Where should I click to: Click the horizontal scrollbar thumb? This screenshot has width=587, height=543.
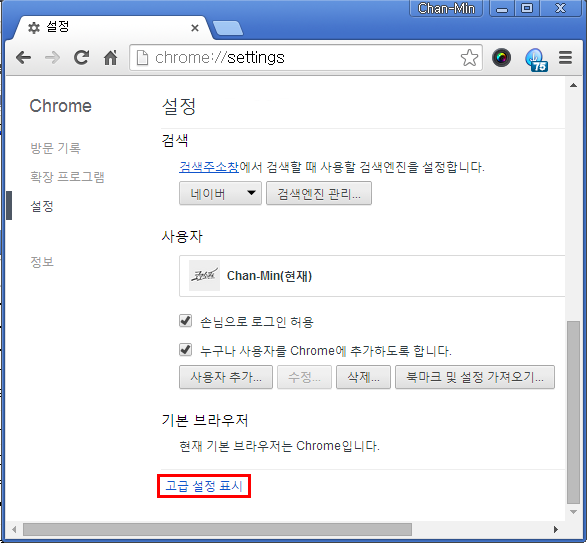coord(218,530)
